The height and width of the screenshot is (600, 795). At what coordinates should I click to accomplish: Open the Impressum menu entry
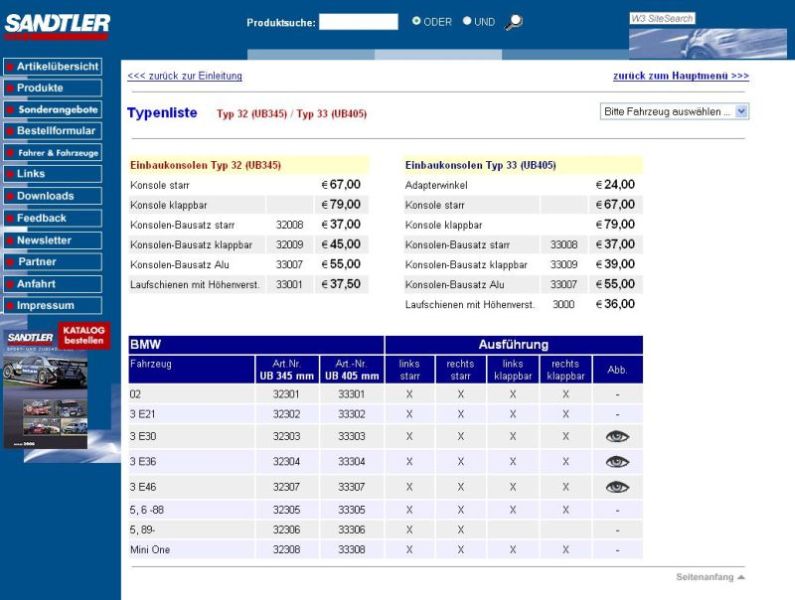pyautogui.click(x=52, y=305)
